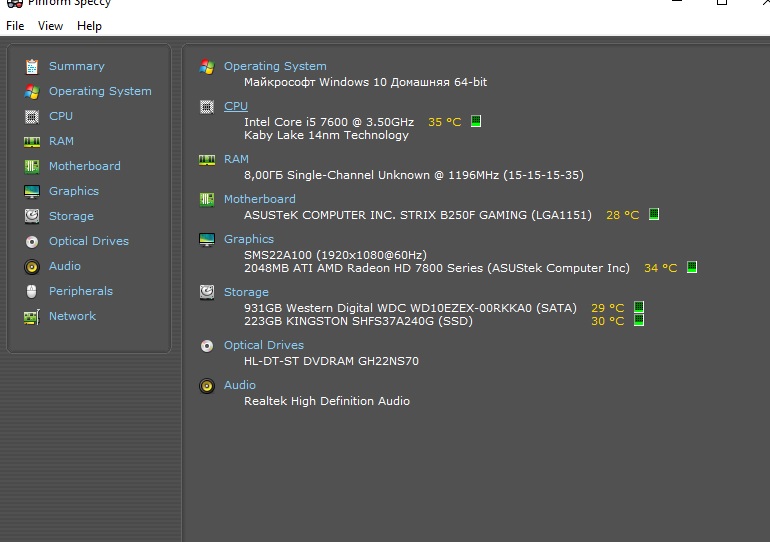Click the green Radeon GPU temperature indicator
Viewport: 770px width, 542px height.
(691, 267)
